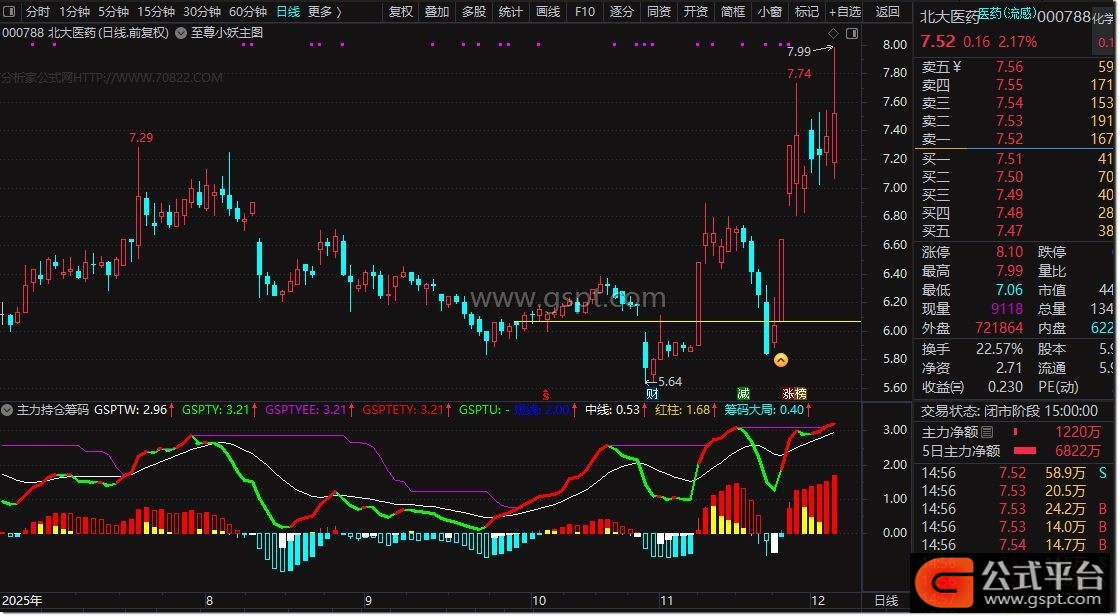Screen dimensions: 1120x616
Task: Switch to the 60分钟 period tab
Action: click(x=248, y=12)
